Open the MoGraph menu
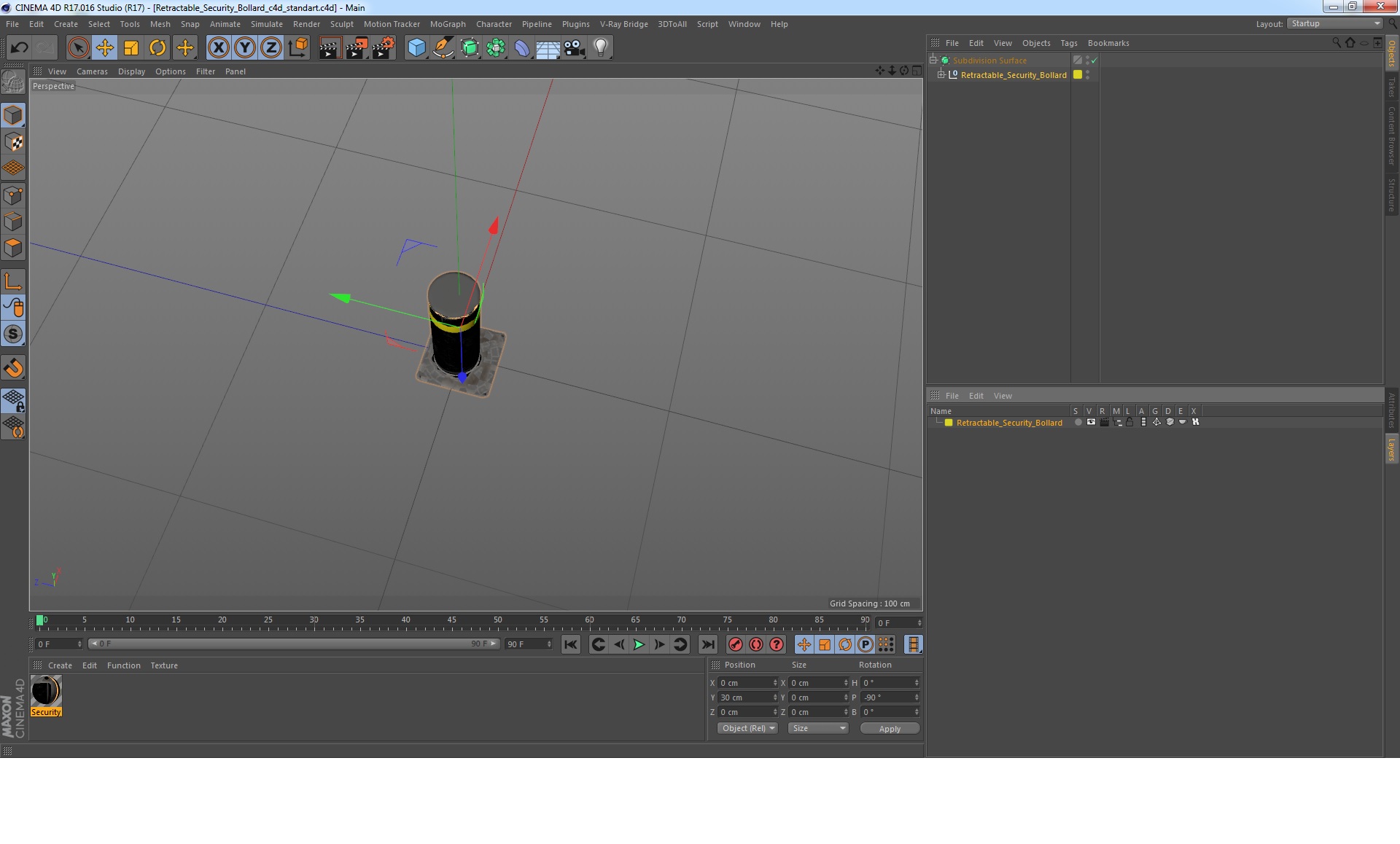 coord(448,24)
